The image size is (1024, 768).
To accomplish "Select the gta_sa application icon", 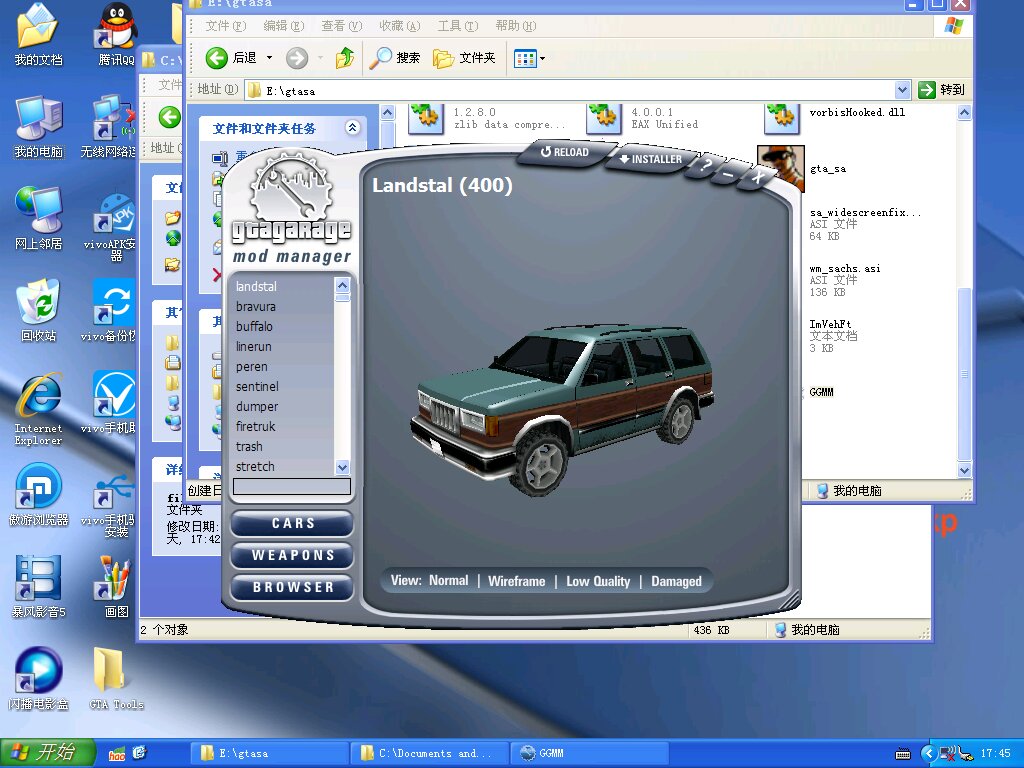I will click(780, 168).
